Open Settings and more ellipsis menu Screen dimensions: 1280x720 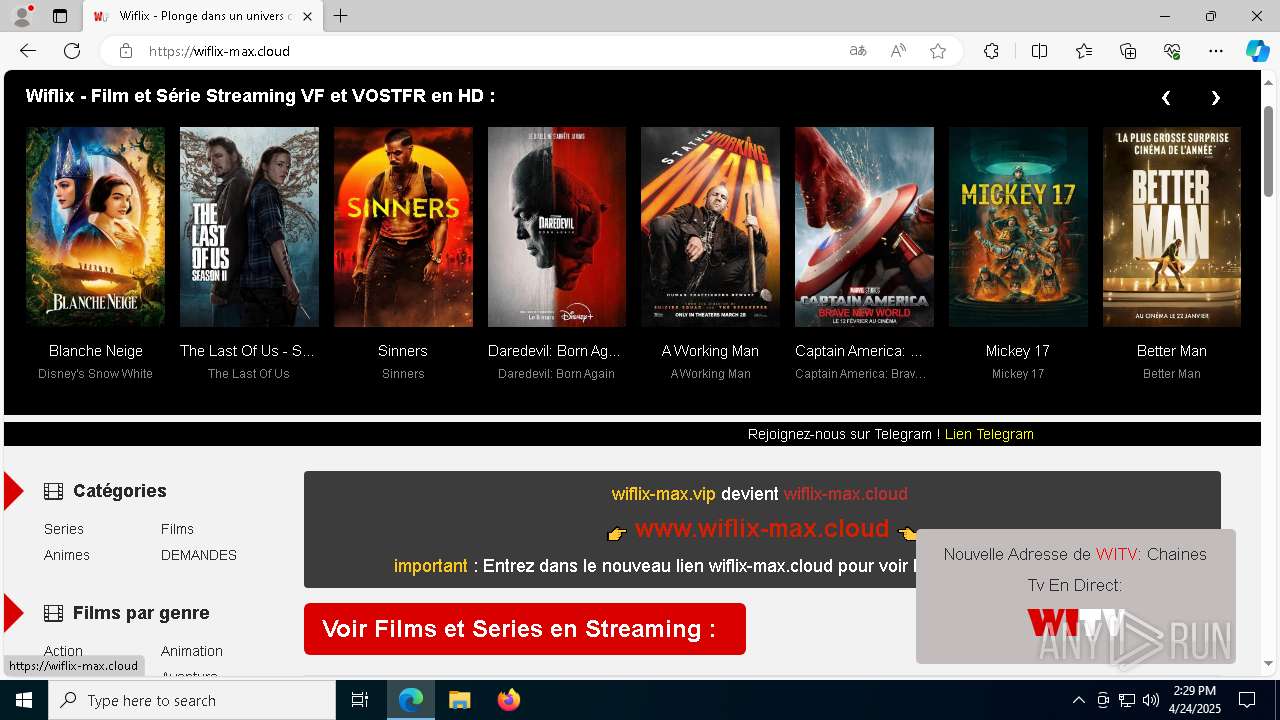1216,51
